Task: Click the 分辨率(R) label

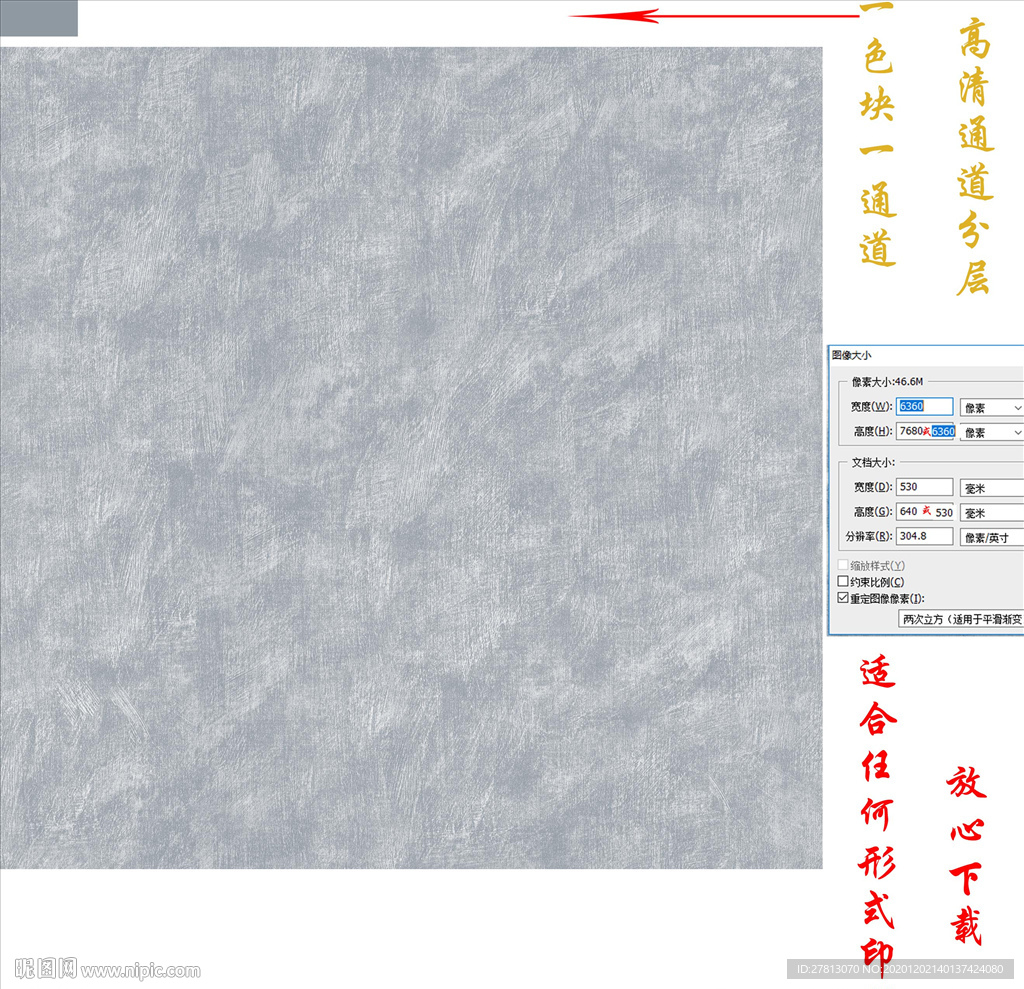Action: 869,536
